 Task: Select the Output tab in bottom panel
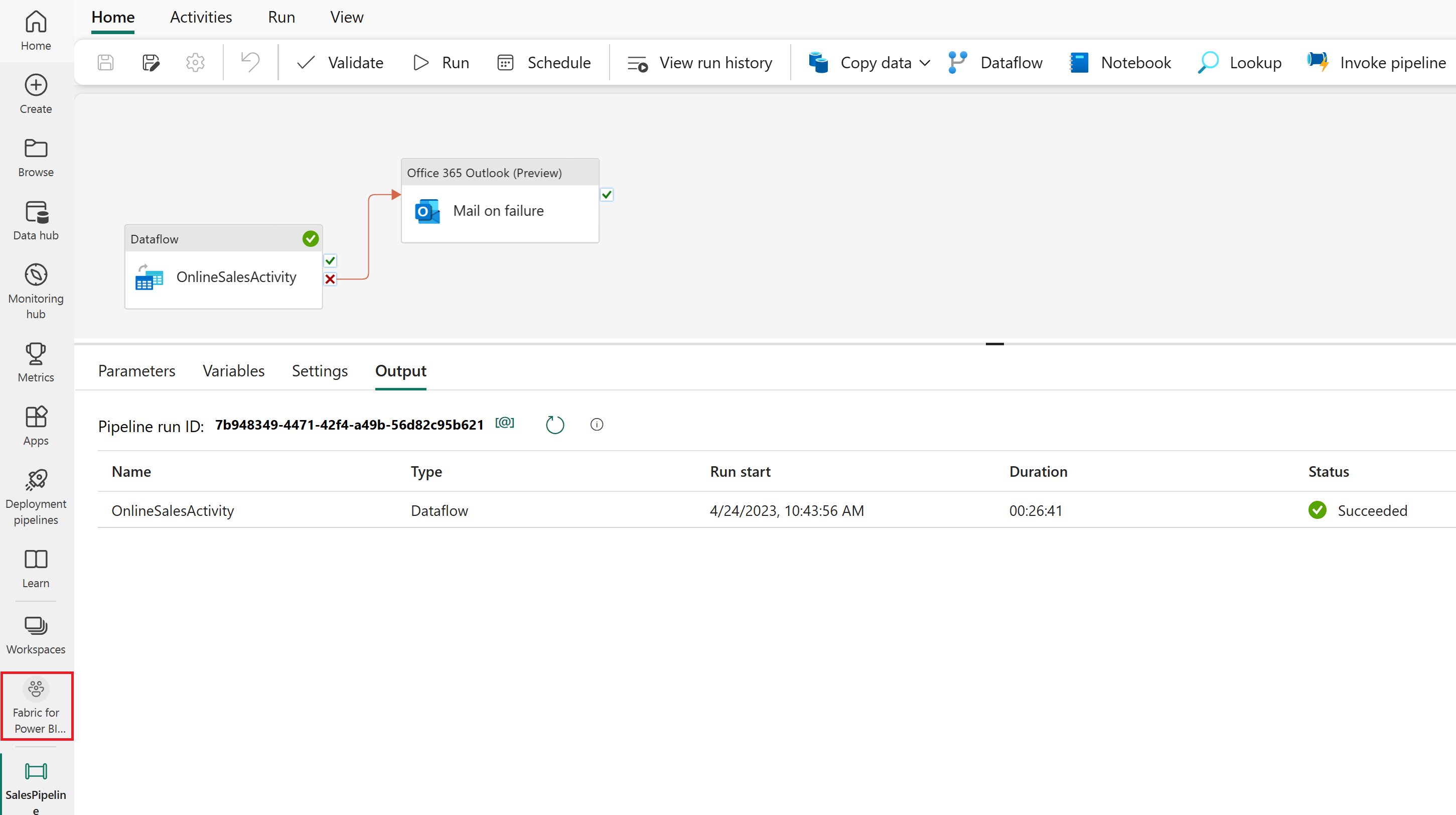pyautogui.click(x=401, y=371)
